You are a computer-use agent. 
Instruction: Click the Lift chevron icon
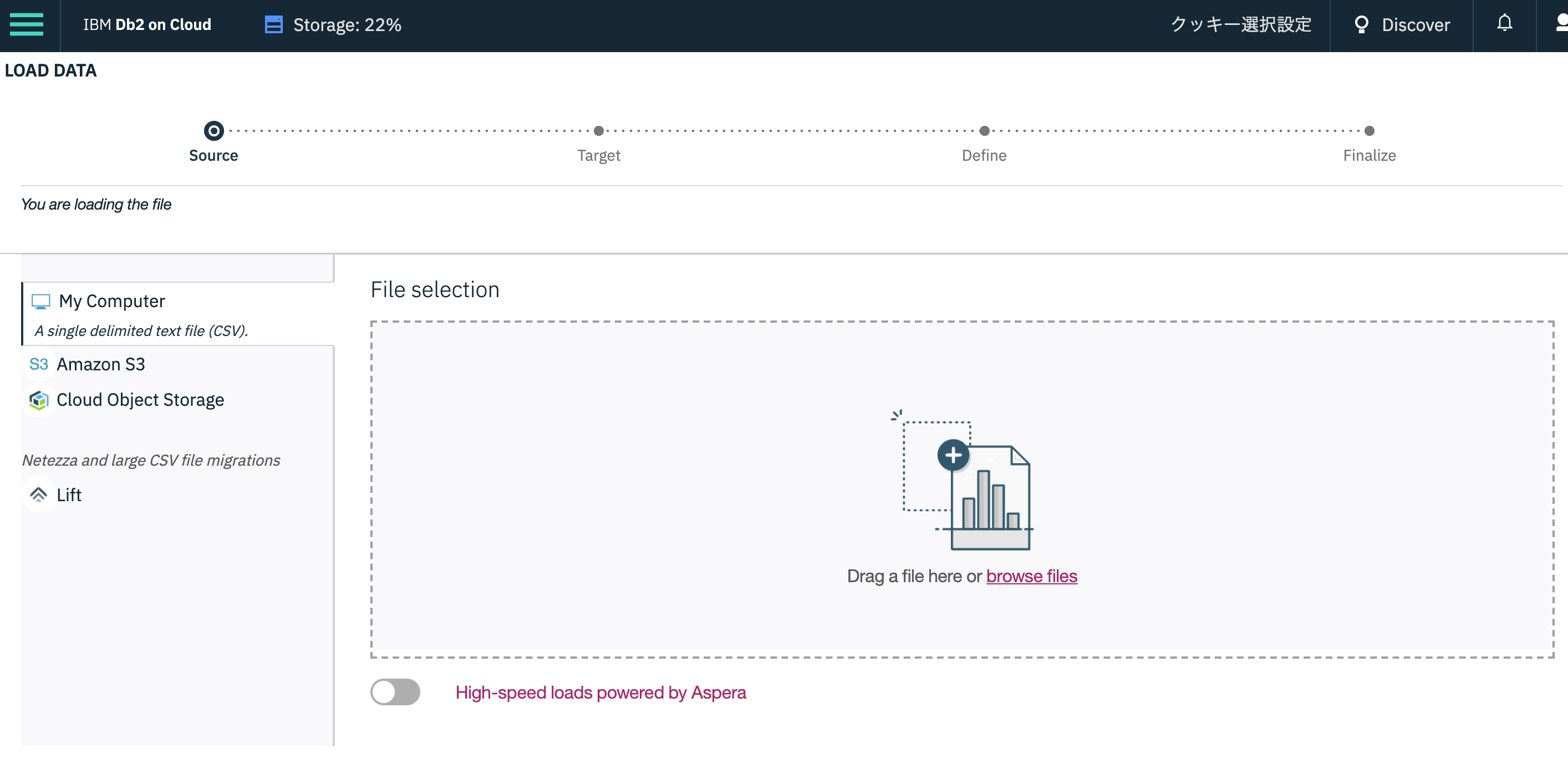[38, 495]
